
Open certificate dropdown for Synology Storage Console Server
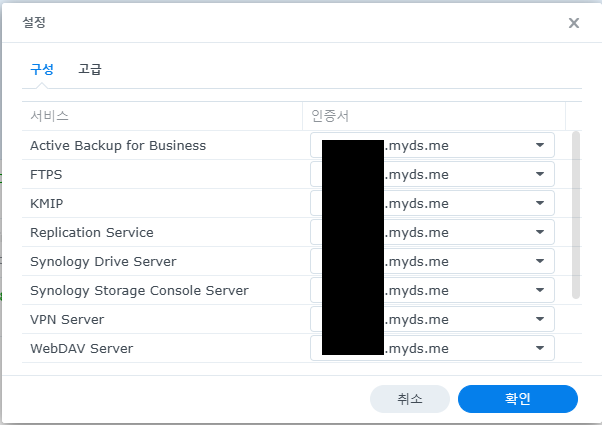[432, 290]
